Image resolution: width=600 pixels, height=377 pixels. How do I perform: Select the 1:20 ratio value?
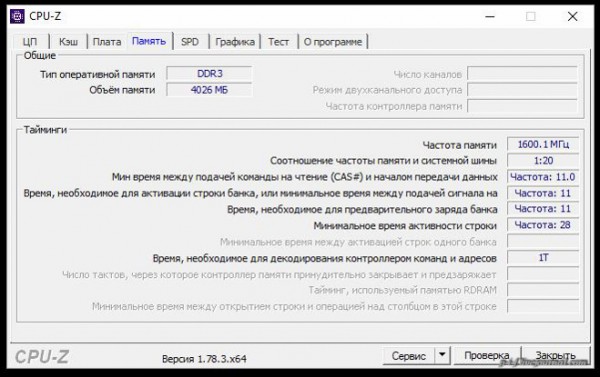pos(543,161)
